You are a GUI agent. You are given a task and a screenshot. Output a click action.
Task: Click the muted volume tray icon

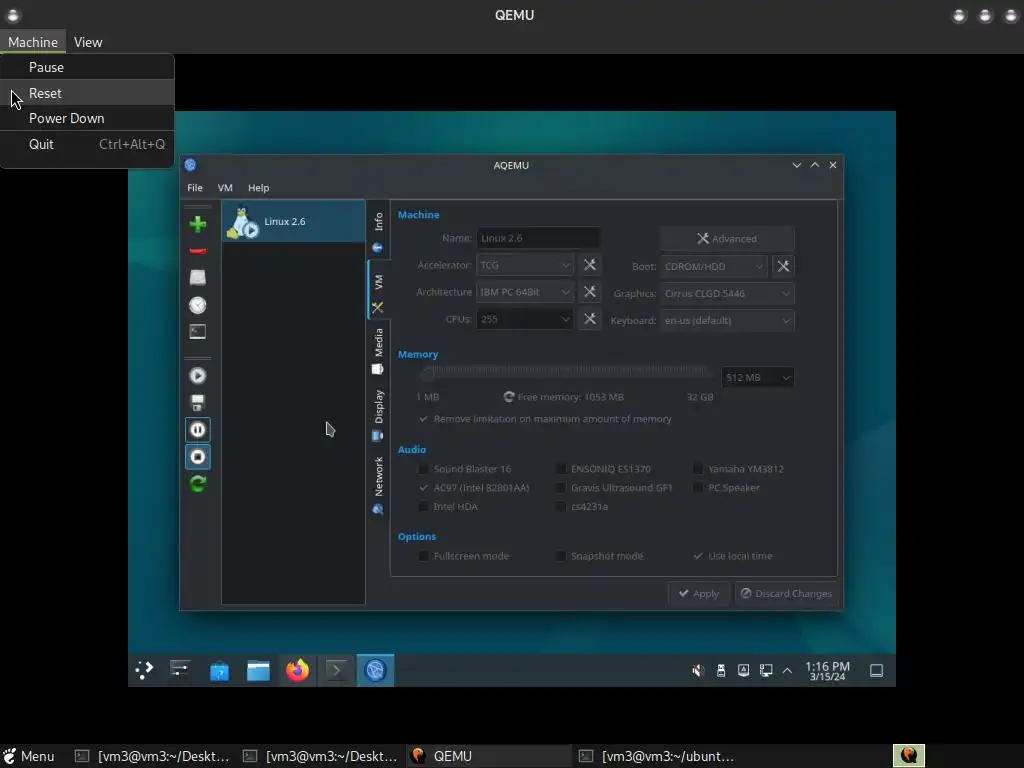click(x=698, y=671)
